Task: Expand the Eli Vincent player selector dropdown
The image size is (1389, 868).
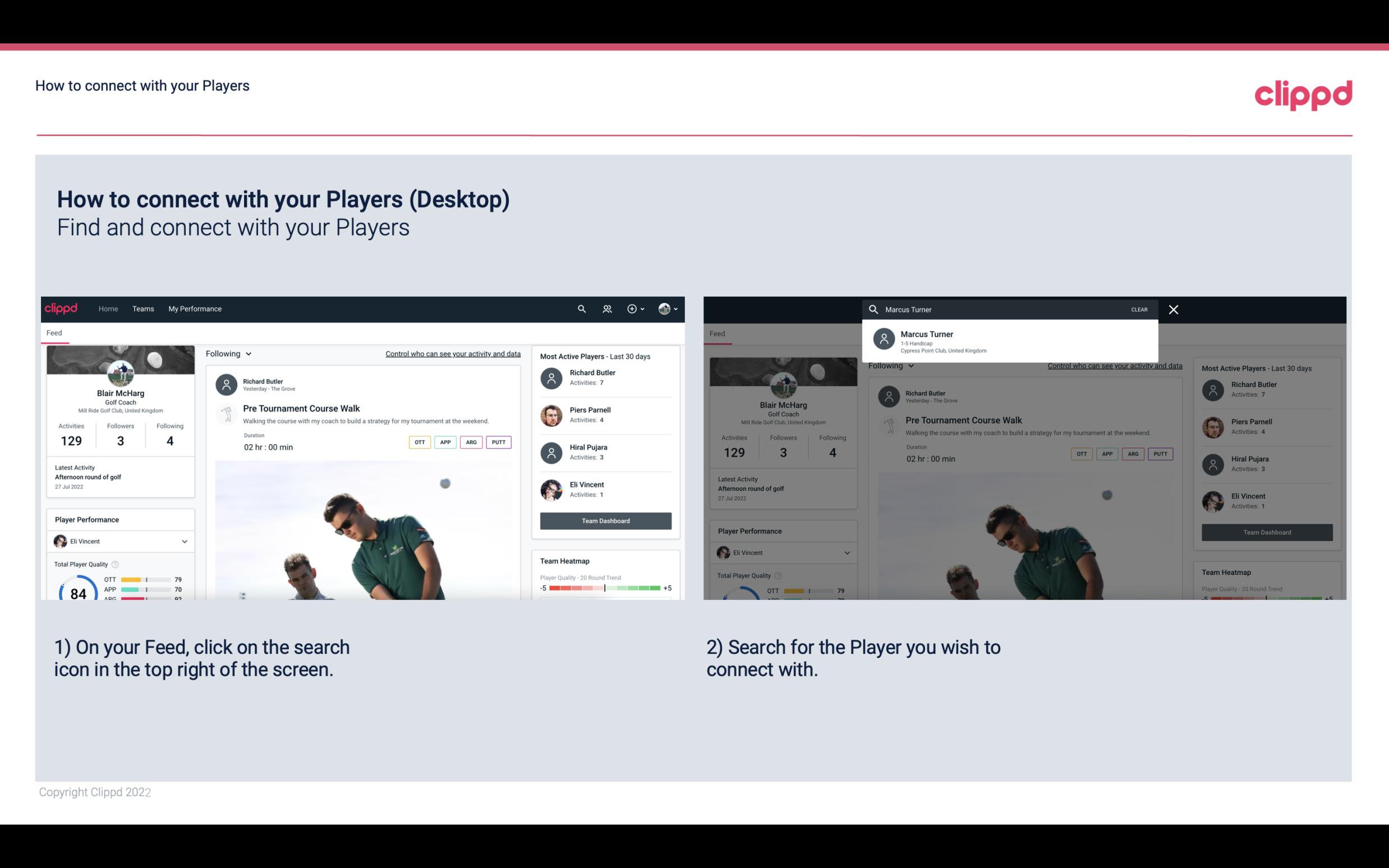Action: click(x=184, y=541)
